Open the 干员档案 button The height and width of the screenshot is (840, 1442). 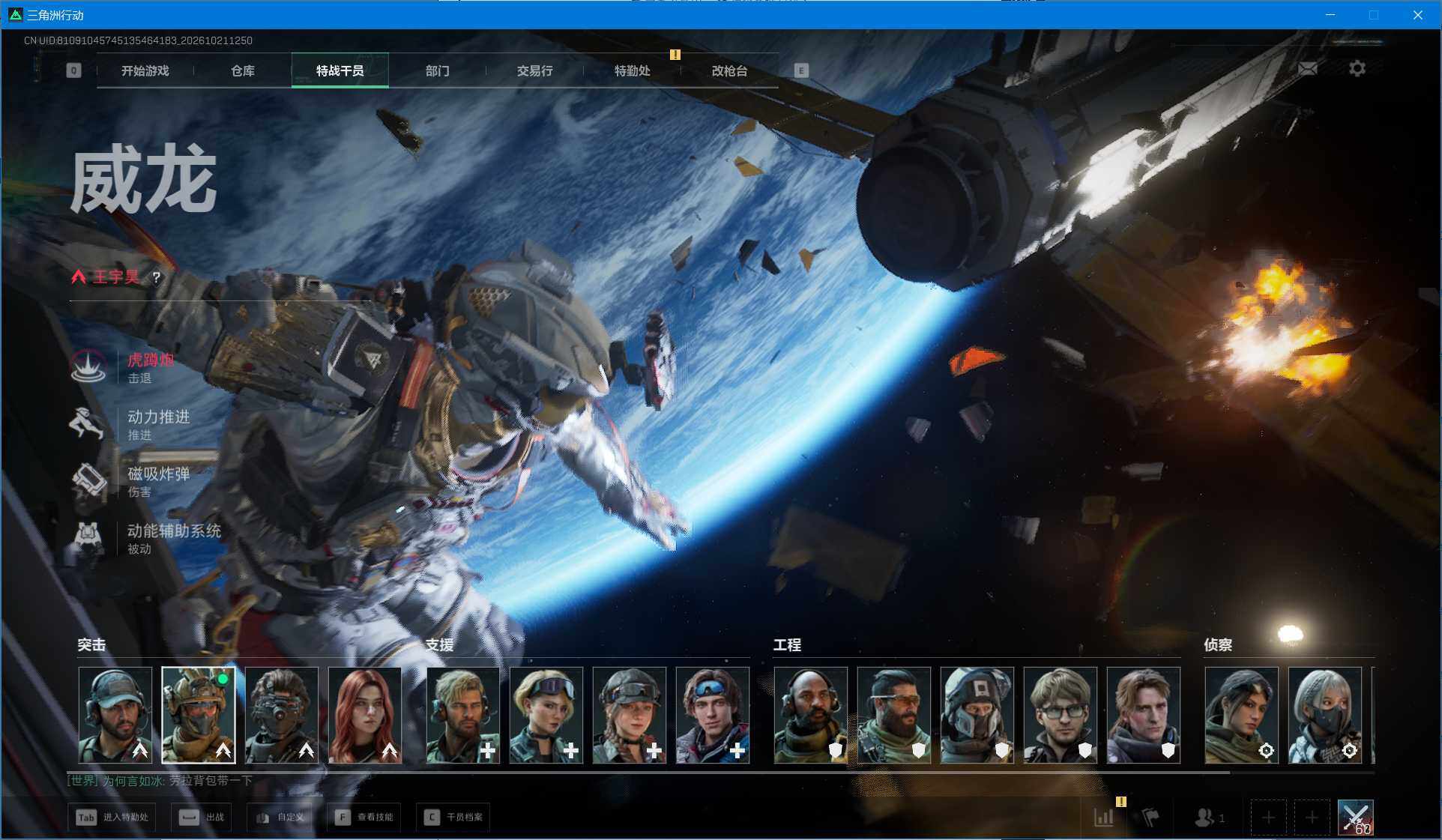[453, 817]
